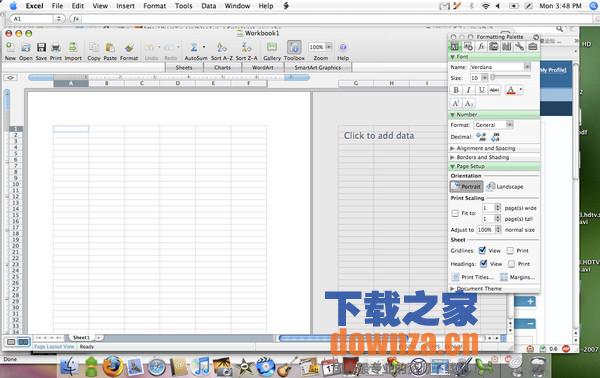Click the Increase Decimal icon
600x378 pixels.
click(x=481, y=137)
